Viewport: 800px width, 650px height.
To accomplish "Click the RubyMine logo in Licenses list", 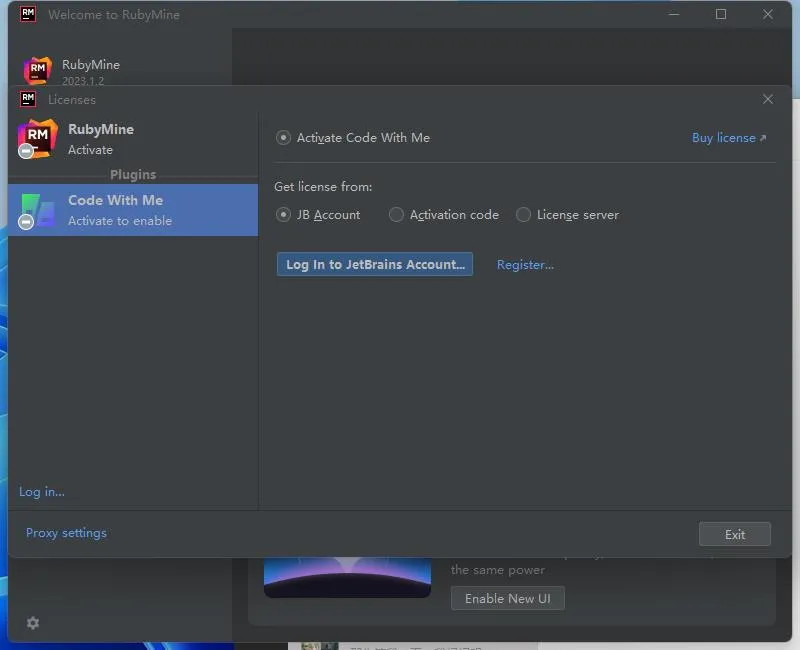I will click(x=37, y=138).
